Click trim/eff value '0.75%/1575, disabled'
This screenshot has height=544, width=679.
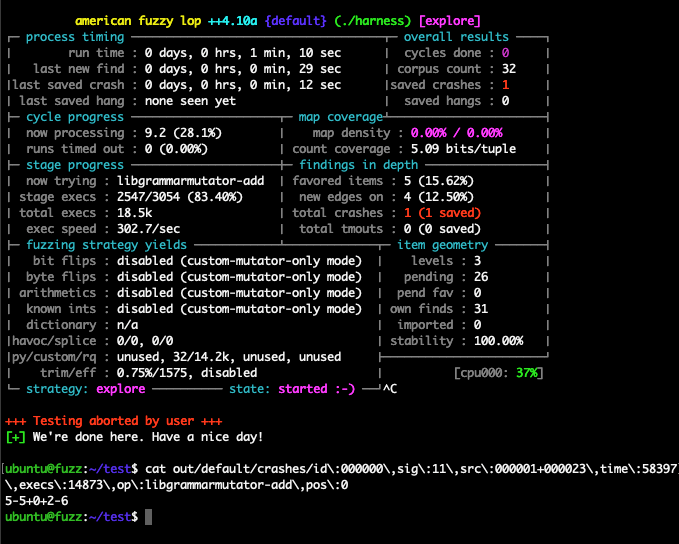click(187, 373)
